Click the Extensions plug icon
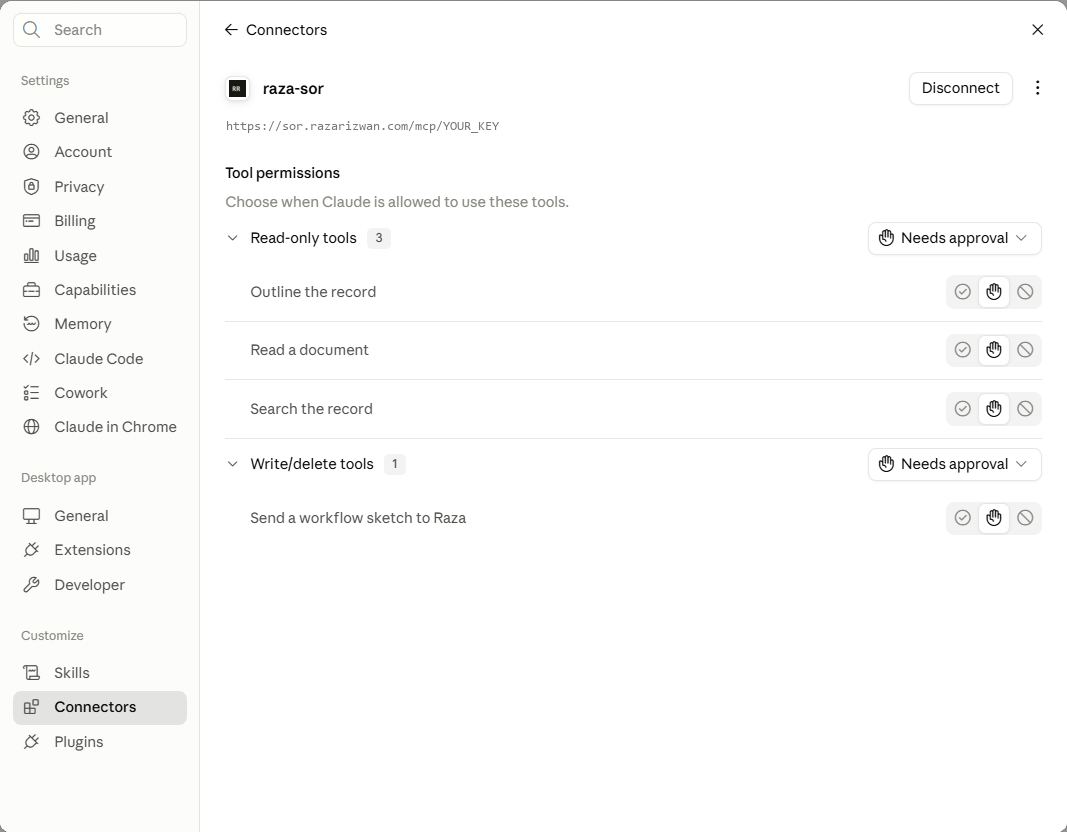Viewport: 1067px width, 832px height. tap(31, 550)
